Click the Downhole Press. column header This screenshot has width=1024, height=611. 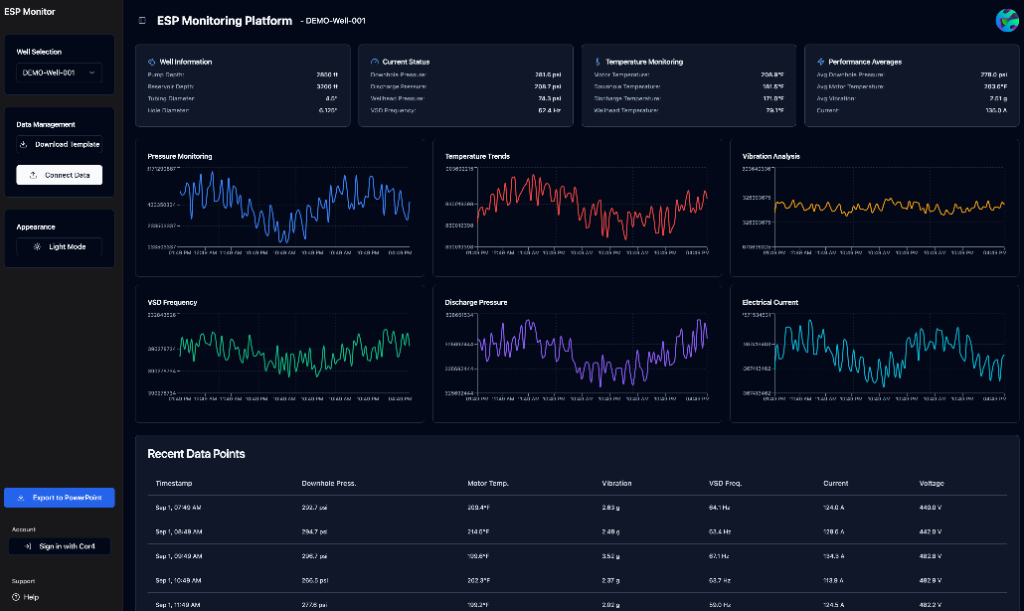click(x=328, y=484)
